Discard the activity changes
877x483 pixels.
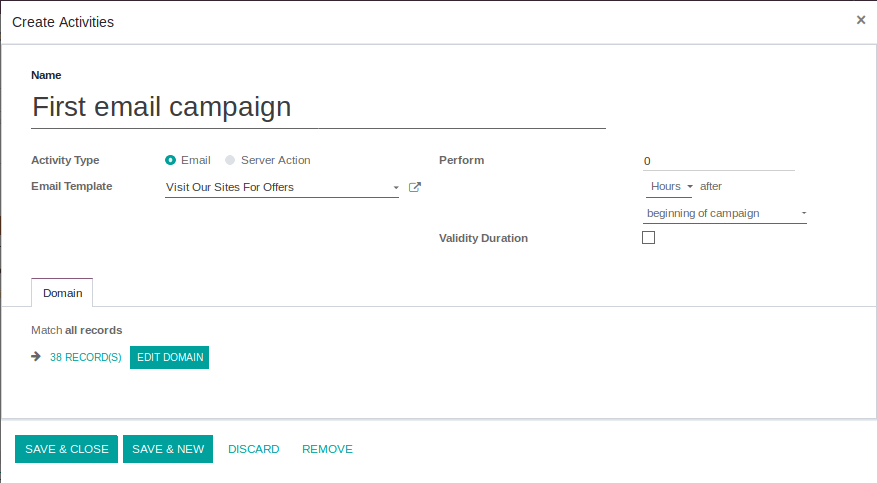[x=254, y=449]
